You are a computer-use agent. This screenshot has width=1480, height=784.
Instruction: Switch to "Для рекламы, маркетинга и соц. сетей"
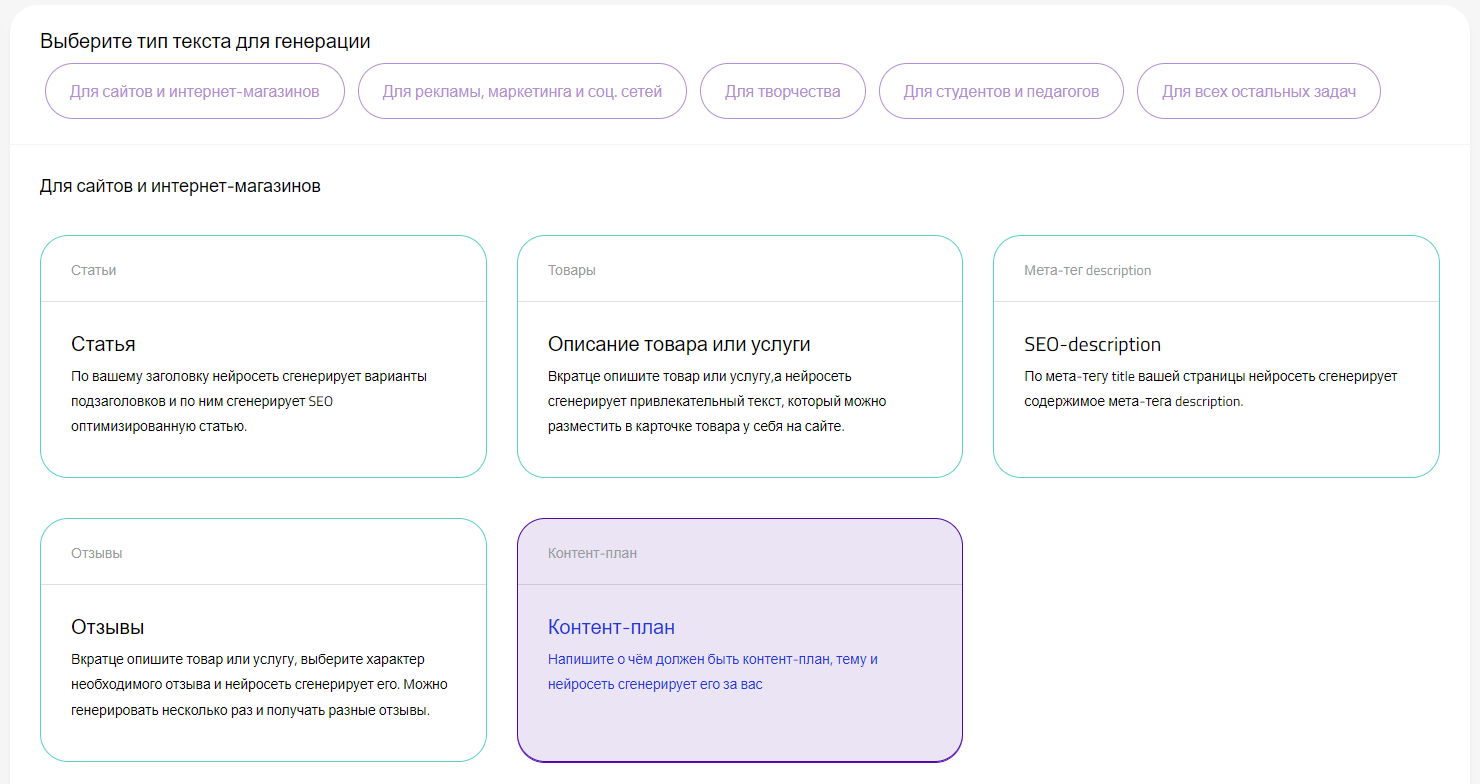click(x=522, y=92)
